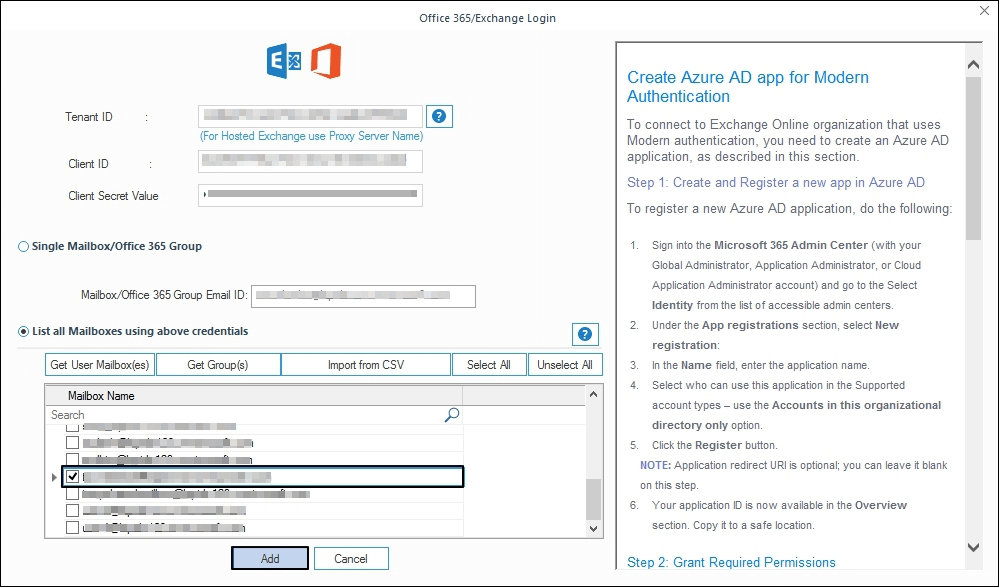The height and width of the screenshot is (587, 999).
Task: Click the search magnifier in mailbox list
Action: (x=451, y=415)
